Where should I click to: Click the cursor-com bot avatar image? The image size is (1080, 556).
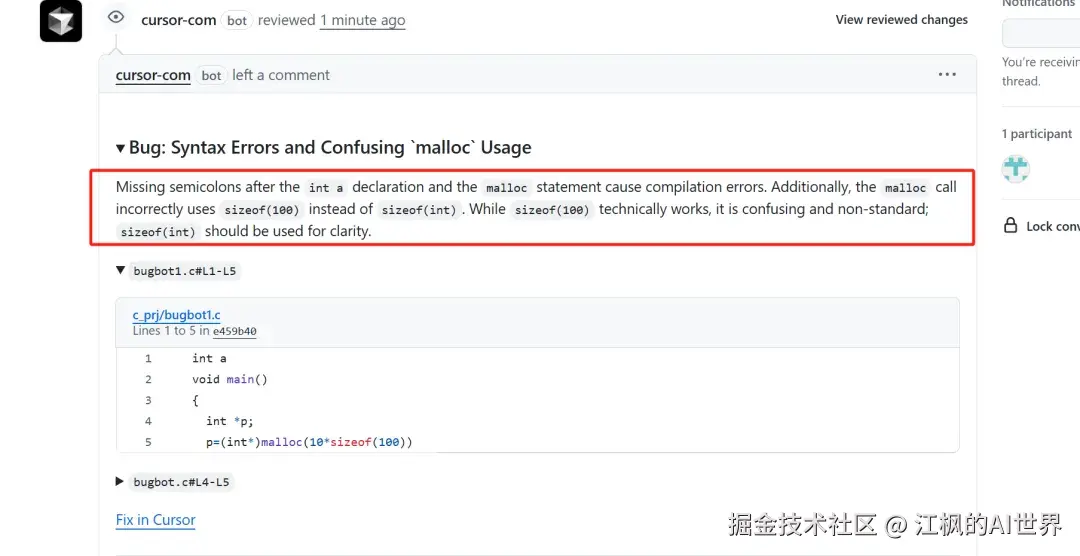pyautogui.click(x=61, y=21)
